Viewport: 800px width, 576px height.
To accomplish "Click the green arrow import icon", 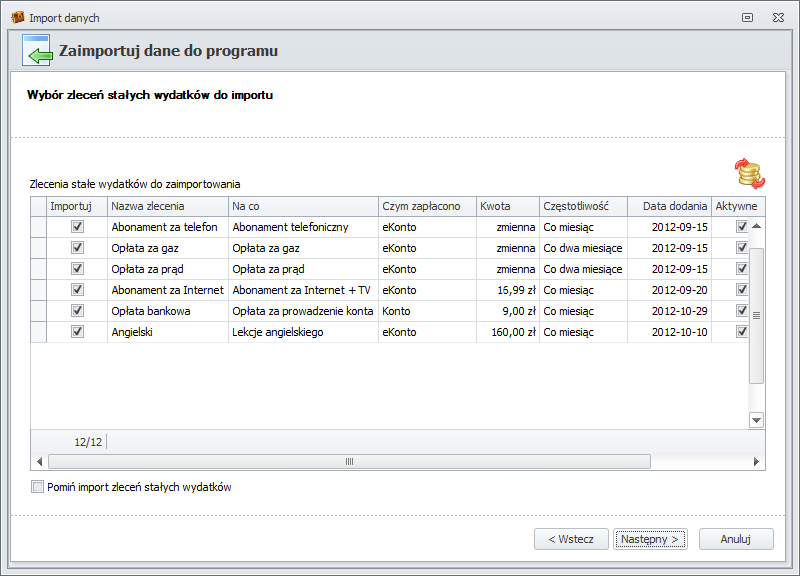I will tap(37, 51).
